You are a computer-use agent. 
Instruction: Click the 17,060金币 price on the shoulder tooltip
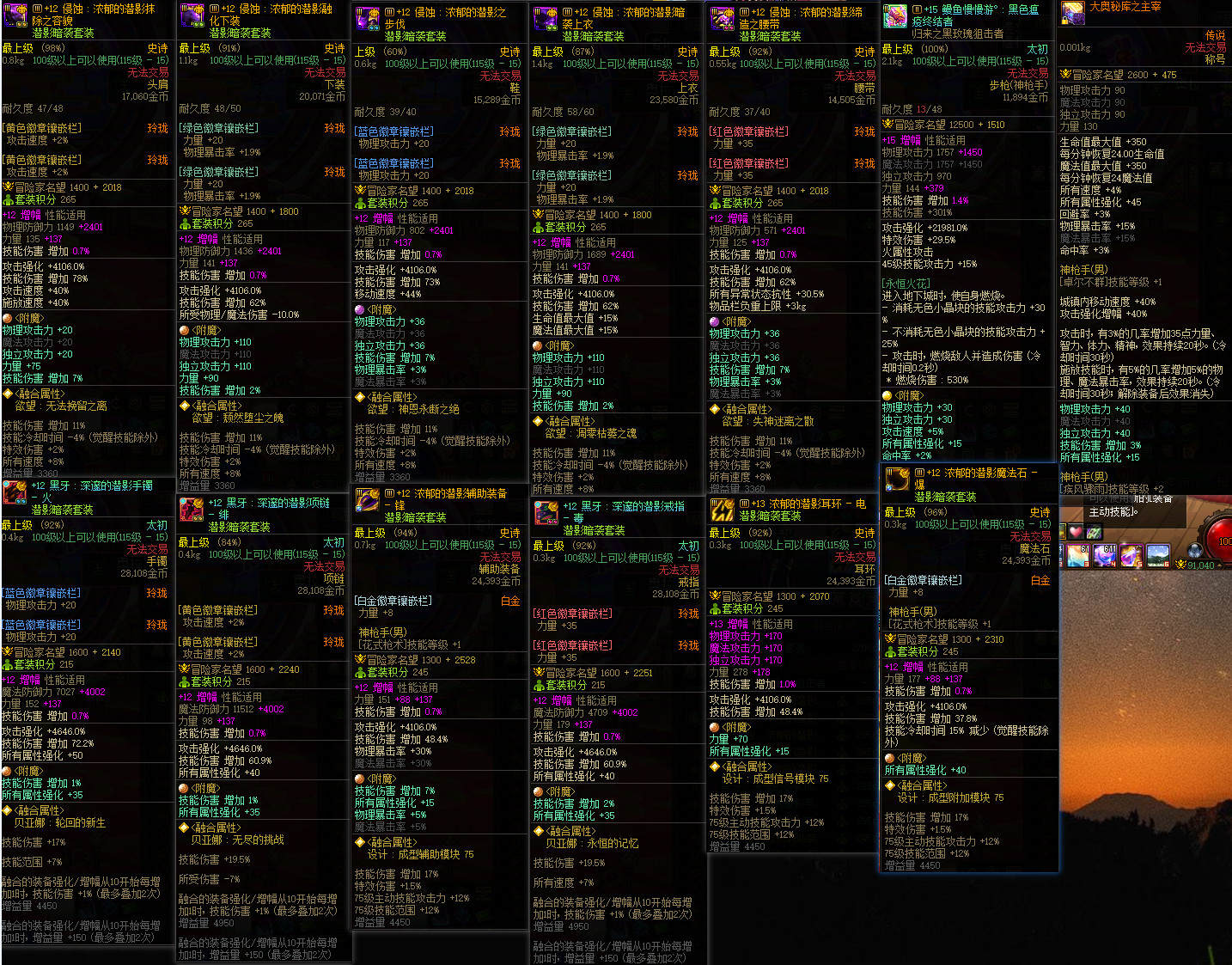point(144,97)
